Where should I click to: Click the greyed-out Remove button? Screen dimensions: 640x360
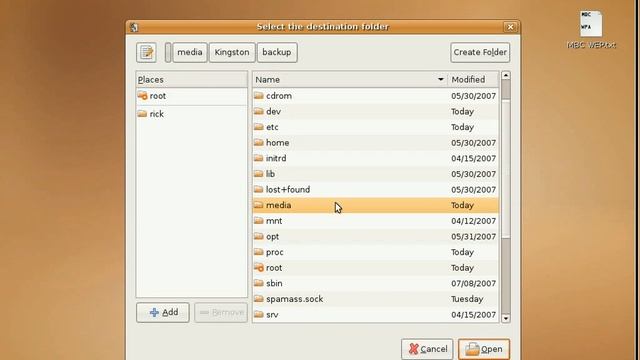tap(221, 313)
